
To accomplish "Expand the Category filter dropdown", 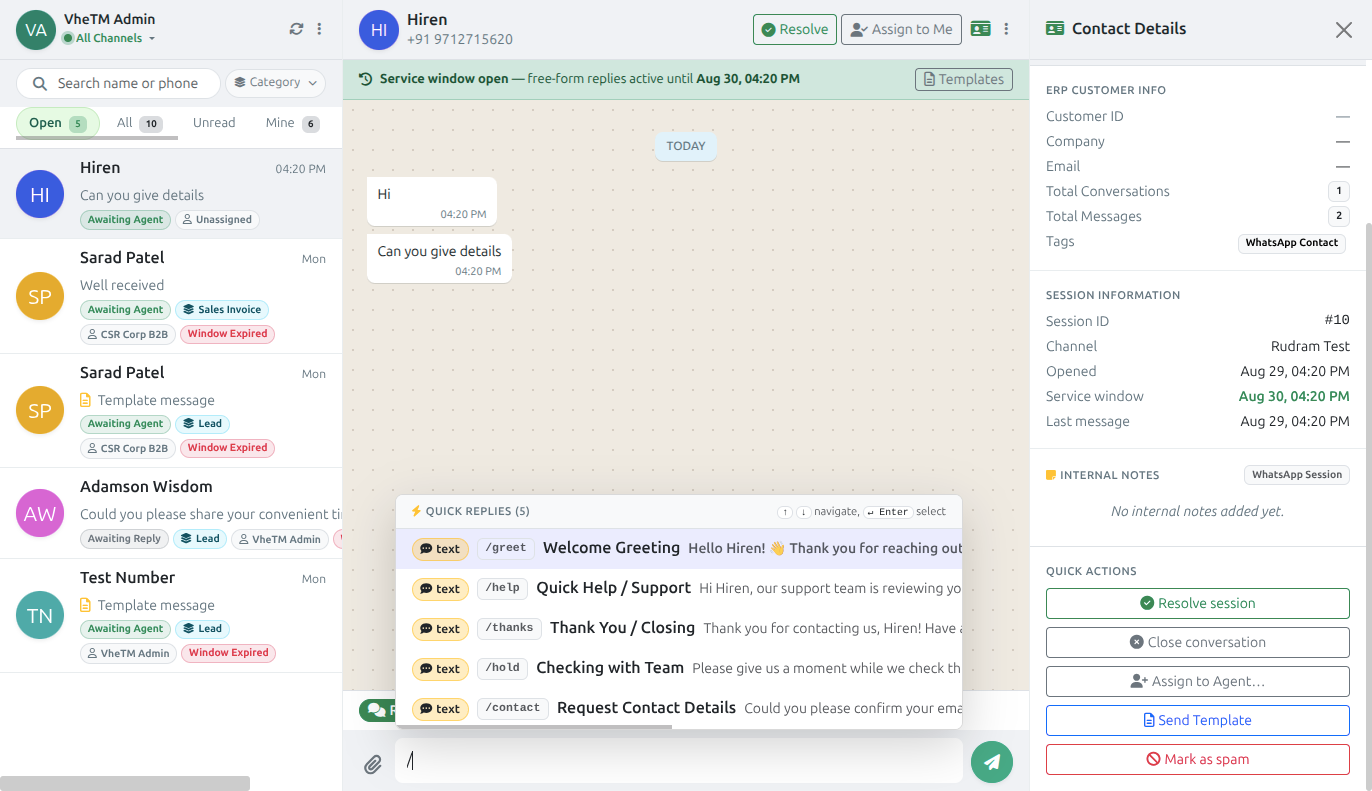I will coord(276,83).
